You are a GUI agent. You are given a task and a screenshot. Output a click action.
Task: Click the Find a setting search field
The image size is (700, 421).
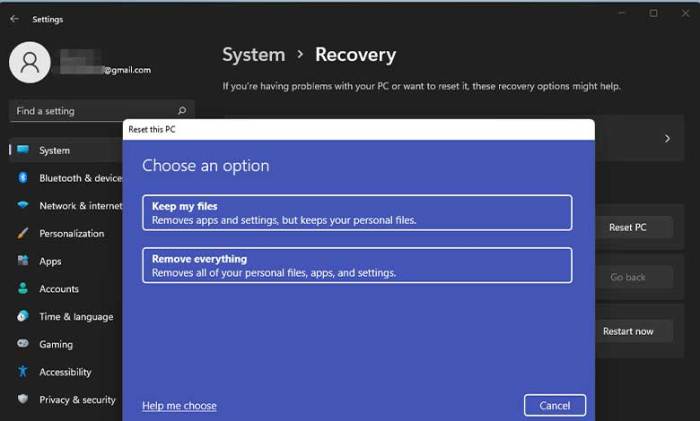(102, 111)
